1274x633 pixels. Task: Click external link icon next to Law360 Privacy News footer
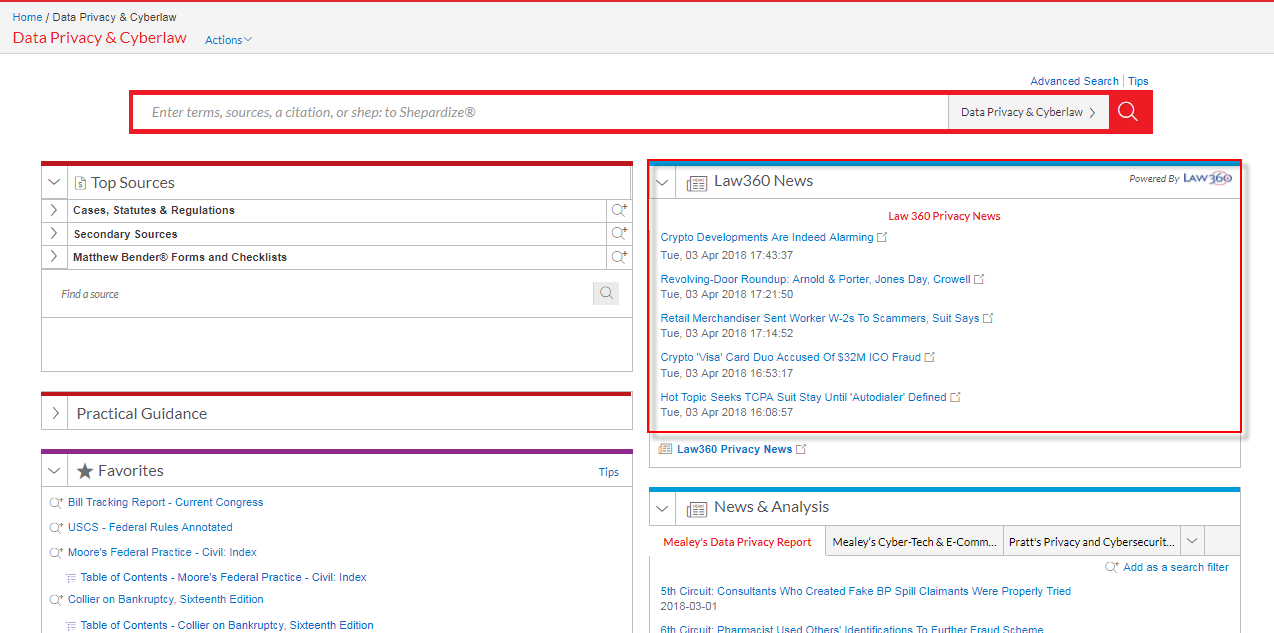[801, 449]
